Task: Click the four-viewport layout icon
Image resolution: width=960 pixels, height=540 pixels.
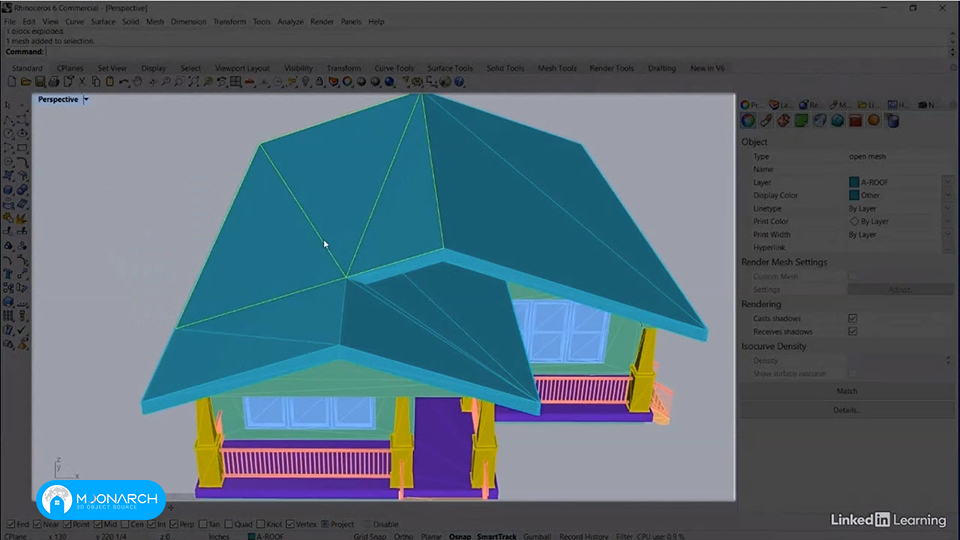Action: 236,81
